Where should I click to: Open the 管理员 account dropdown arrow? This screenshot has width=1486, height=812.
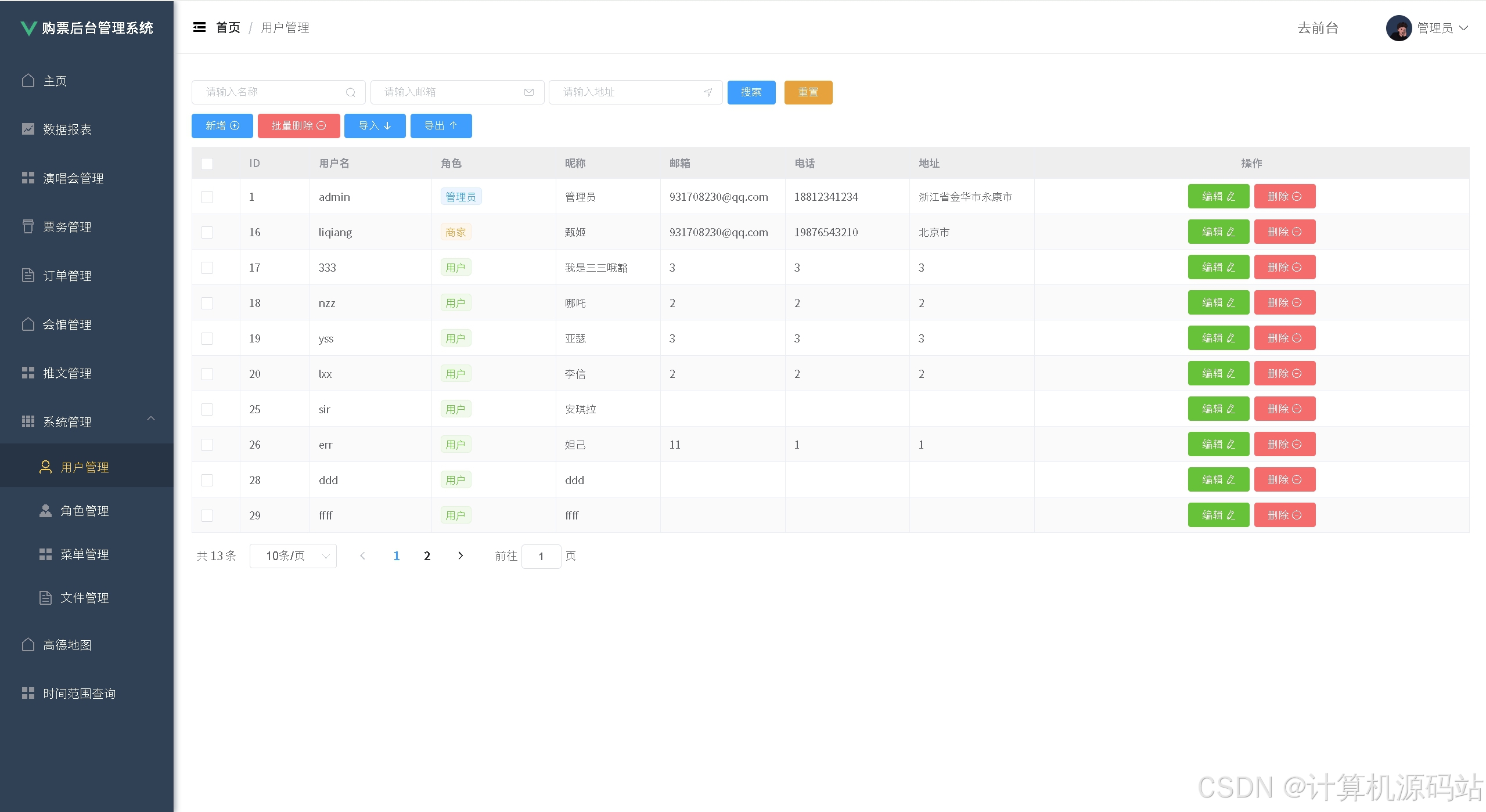(x=1464, y=28)
